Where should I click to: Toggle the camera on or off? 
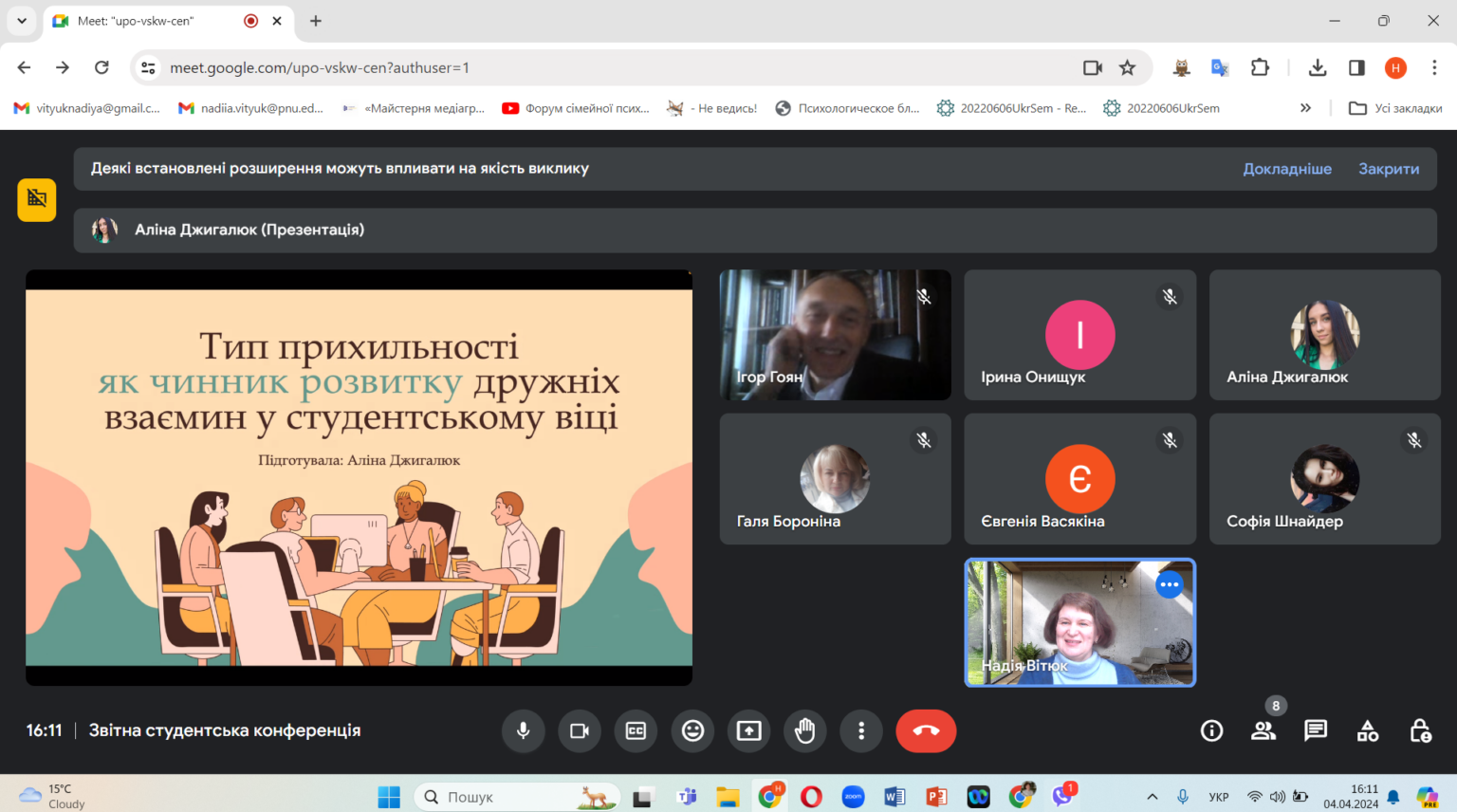click(x=579, y=730)
